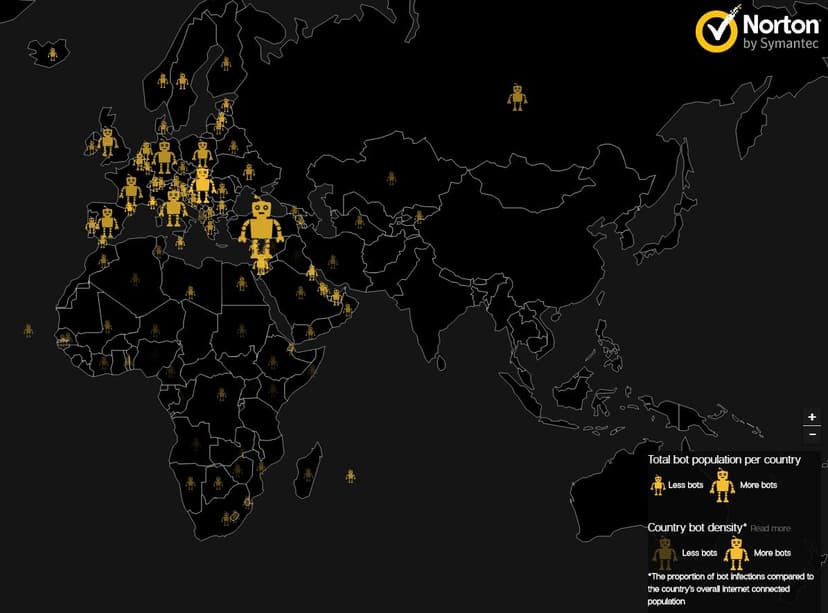Select the bot icon on Madagascar
The height and width of the screenshot is (613, 828).
pyautogui.click(x=308, y=474)
